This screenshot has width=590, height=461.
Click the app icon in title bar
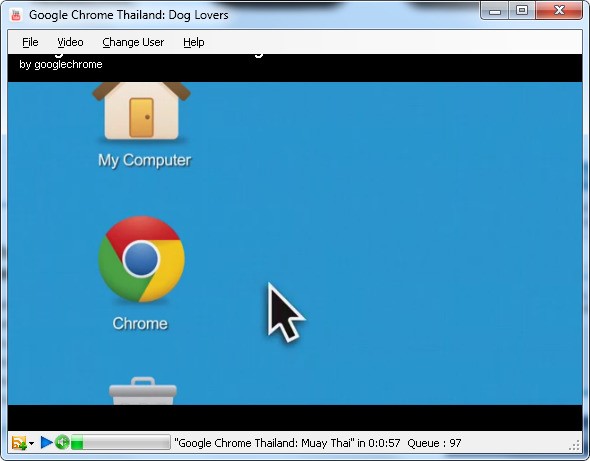tap(16, 15)
